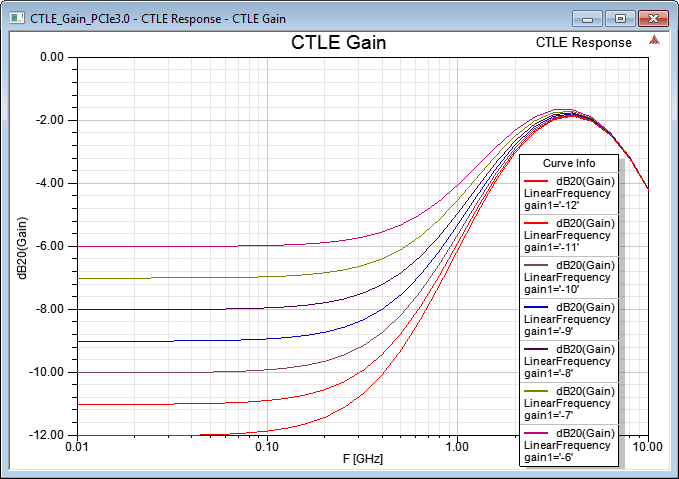Select the CTLE Gain plot title
Image resolution: width=679 pixels, height=479 pixels.
point(338,42)
